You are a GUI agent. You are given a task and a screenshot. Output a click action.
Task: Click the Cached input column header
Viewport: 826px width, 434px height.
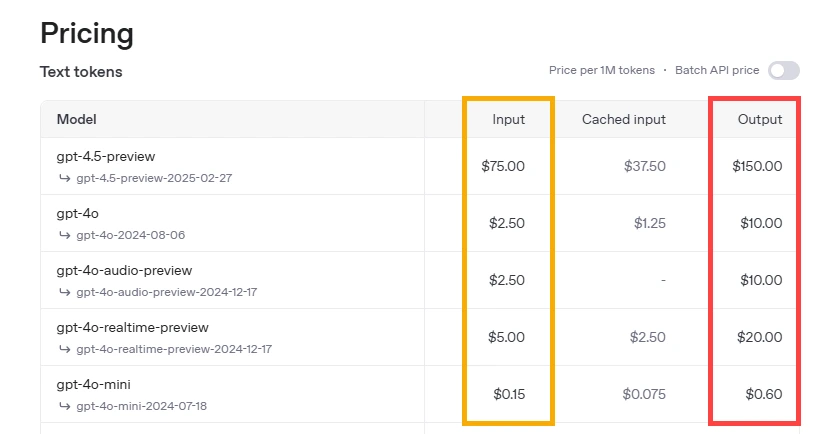click(624, 120)
